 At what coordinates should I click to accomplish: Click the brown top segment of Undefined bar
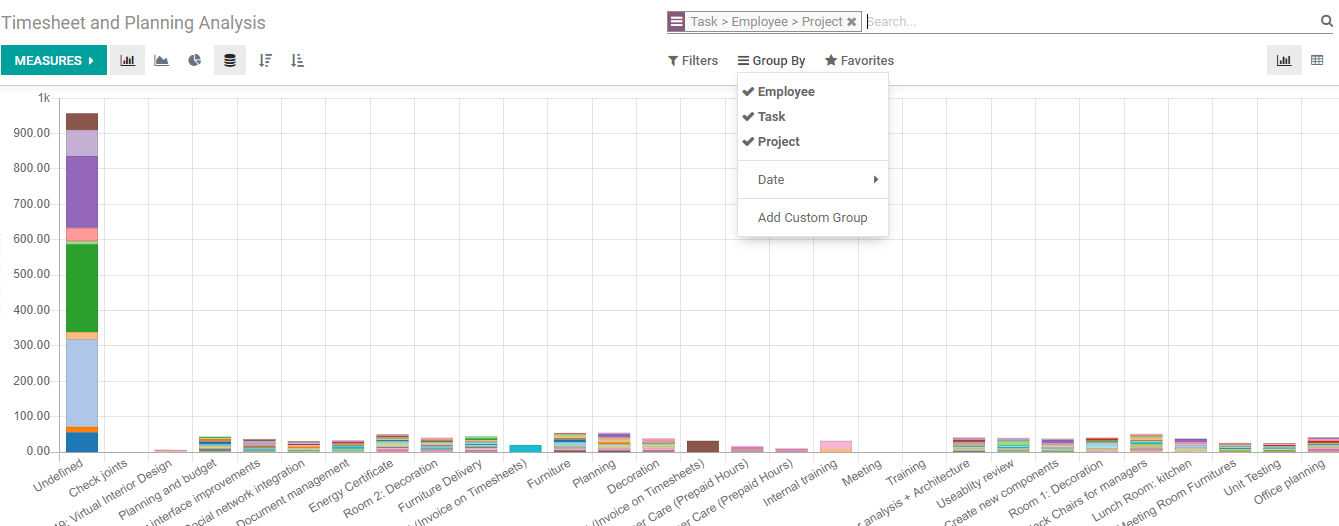[82, 121]
